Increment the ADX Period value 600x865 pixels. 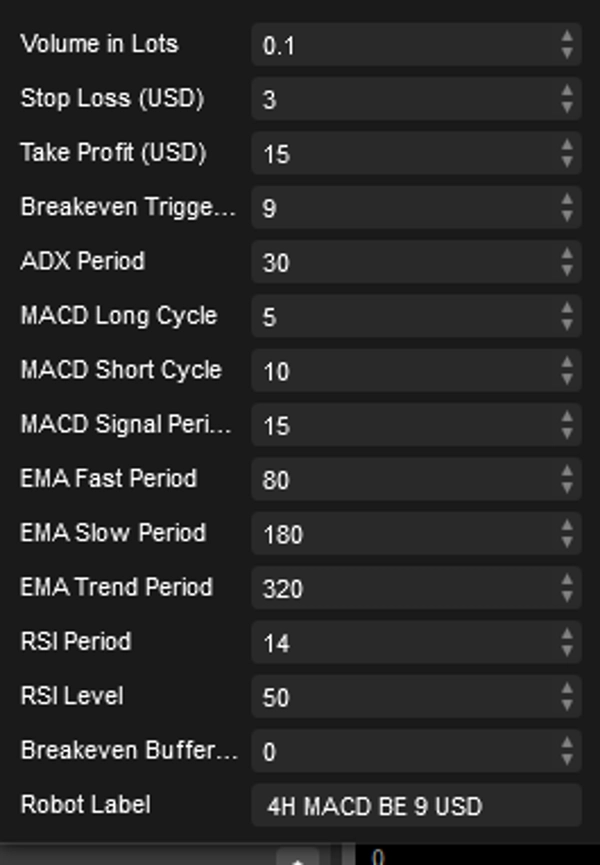565,254
